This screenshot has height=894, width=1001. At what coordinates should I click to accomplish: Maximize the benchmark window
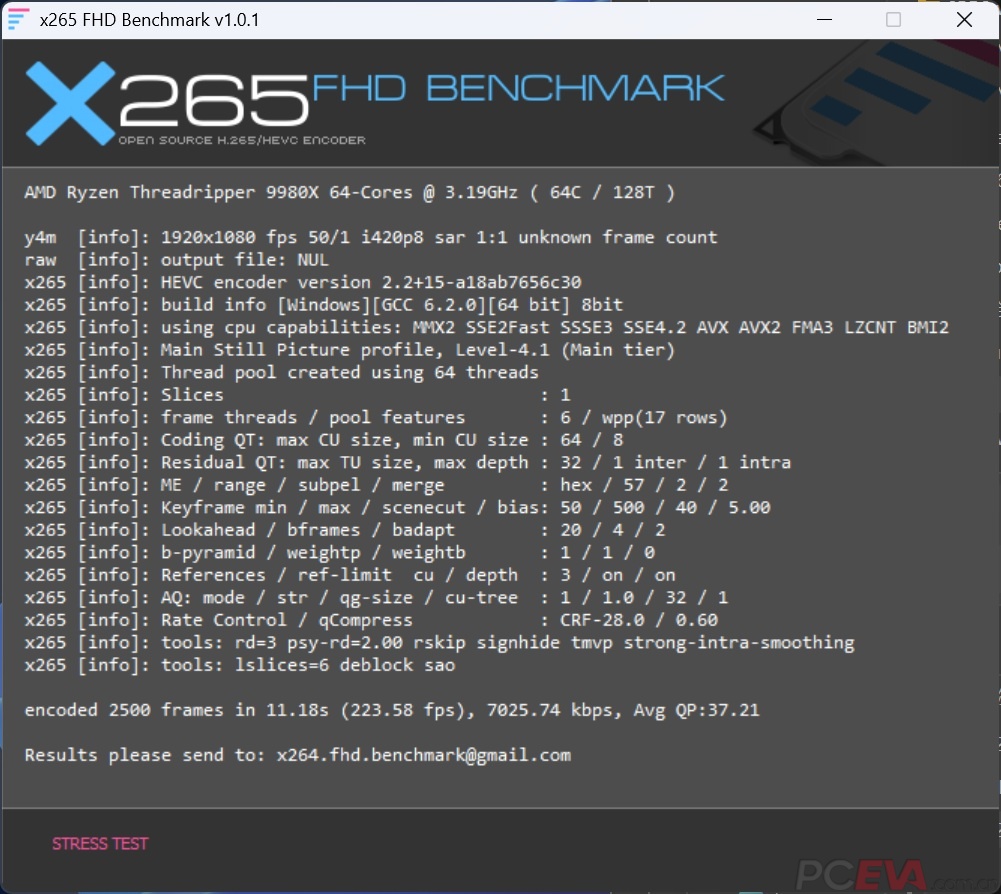pyautogui.click(x=893, y=20)
